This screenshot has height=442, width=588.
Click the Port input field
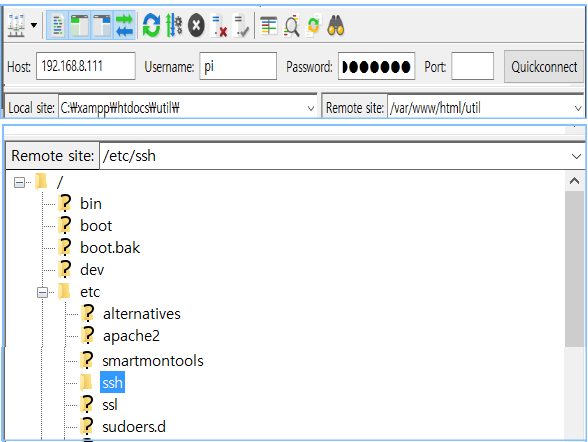(x=472, y=66)
